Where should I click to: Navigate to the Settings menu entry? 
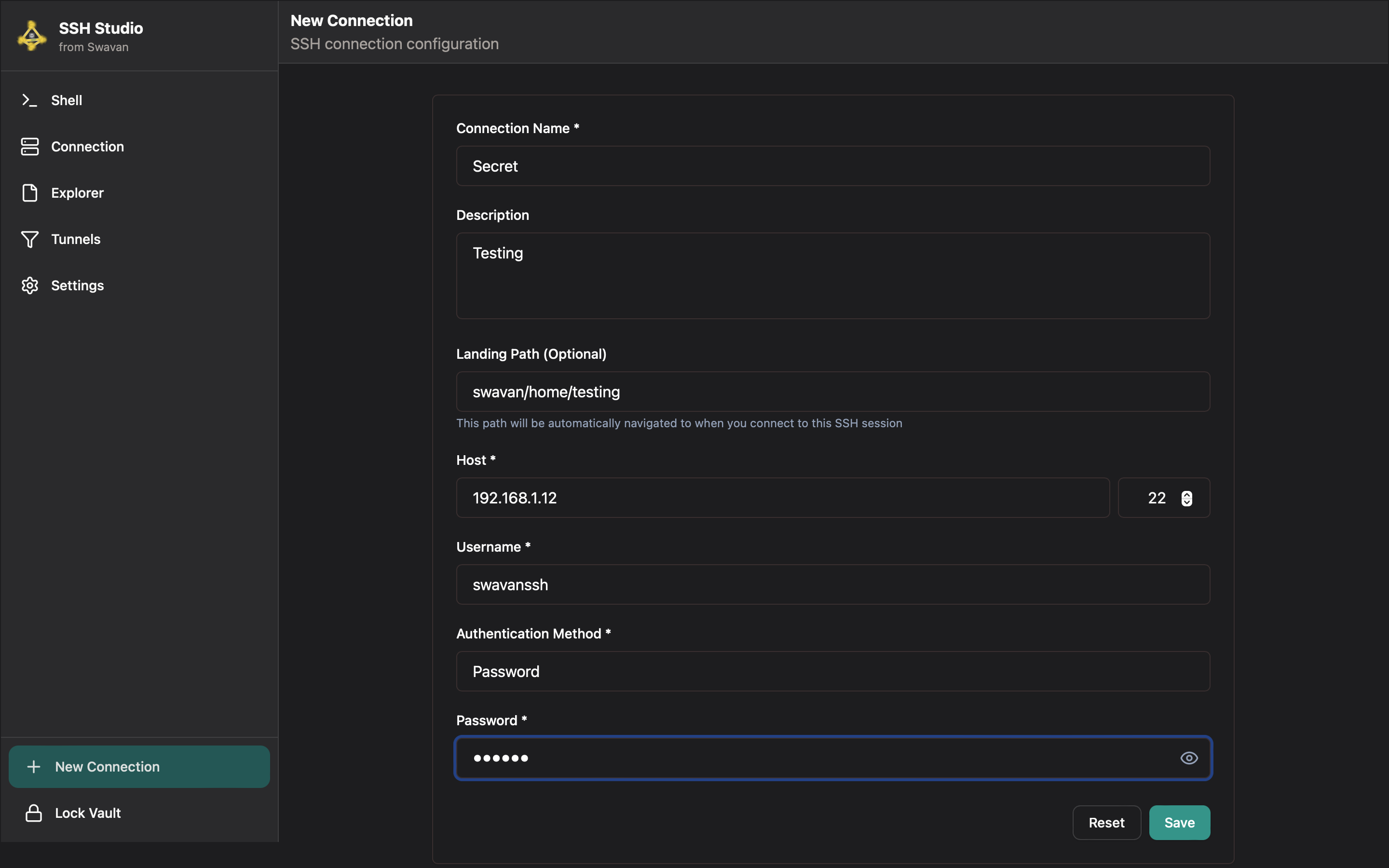tap(78, 285)
